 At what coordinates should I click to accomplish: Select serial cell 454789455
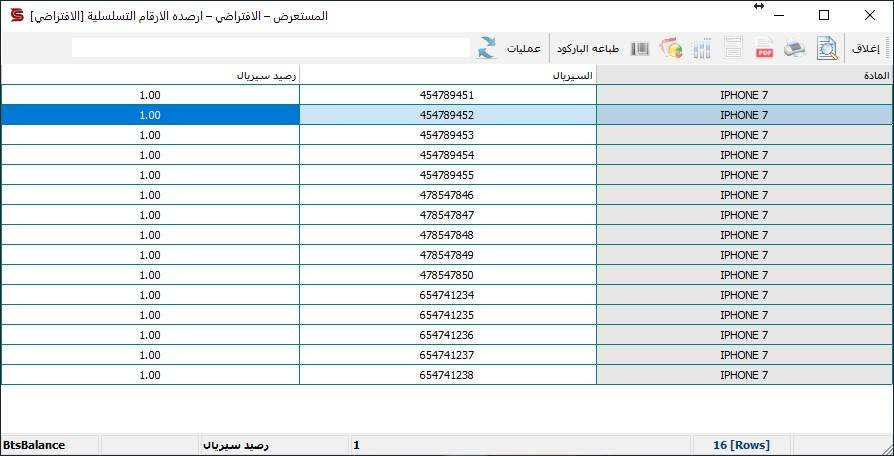448,175
